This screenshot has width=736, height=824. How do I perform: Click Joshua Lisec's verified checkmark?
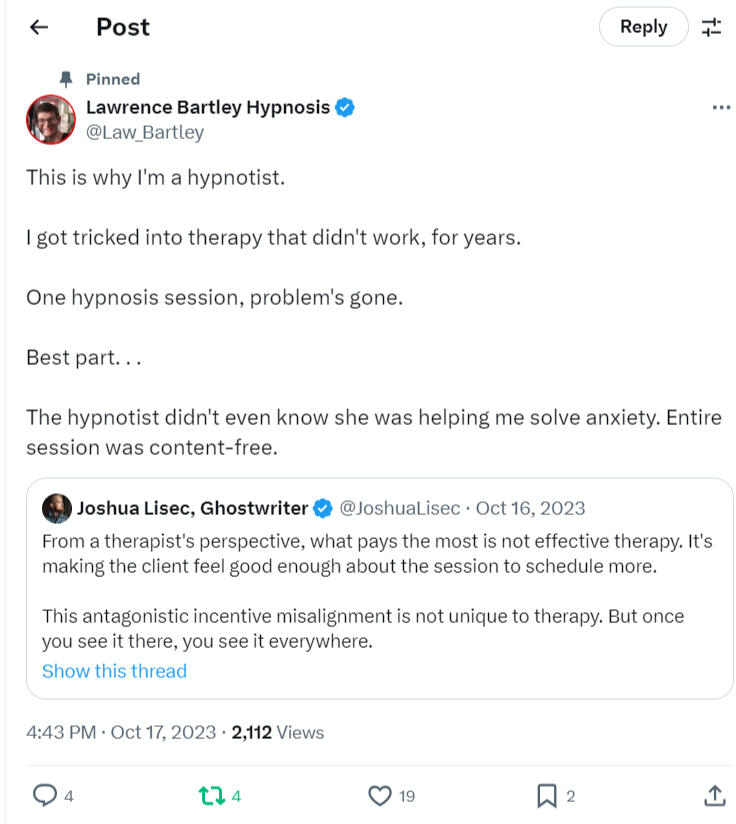pyautogui.click(x=322, y=508)
